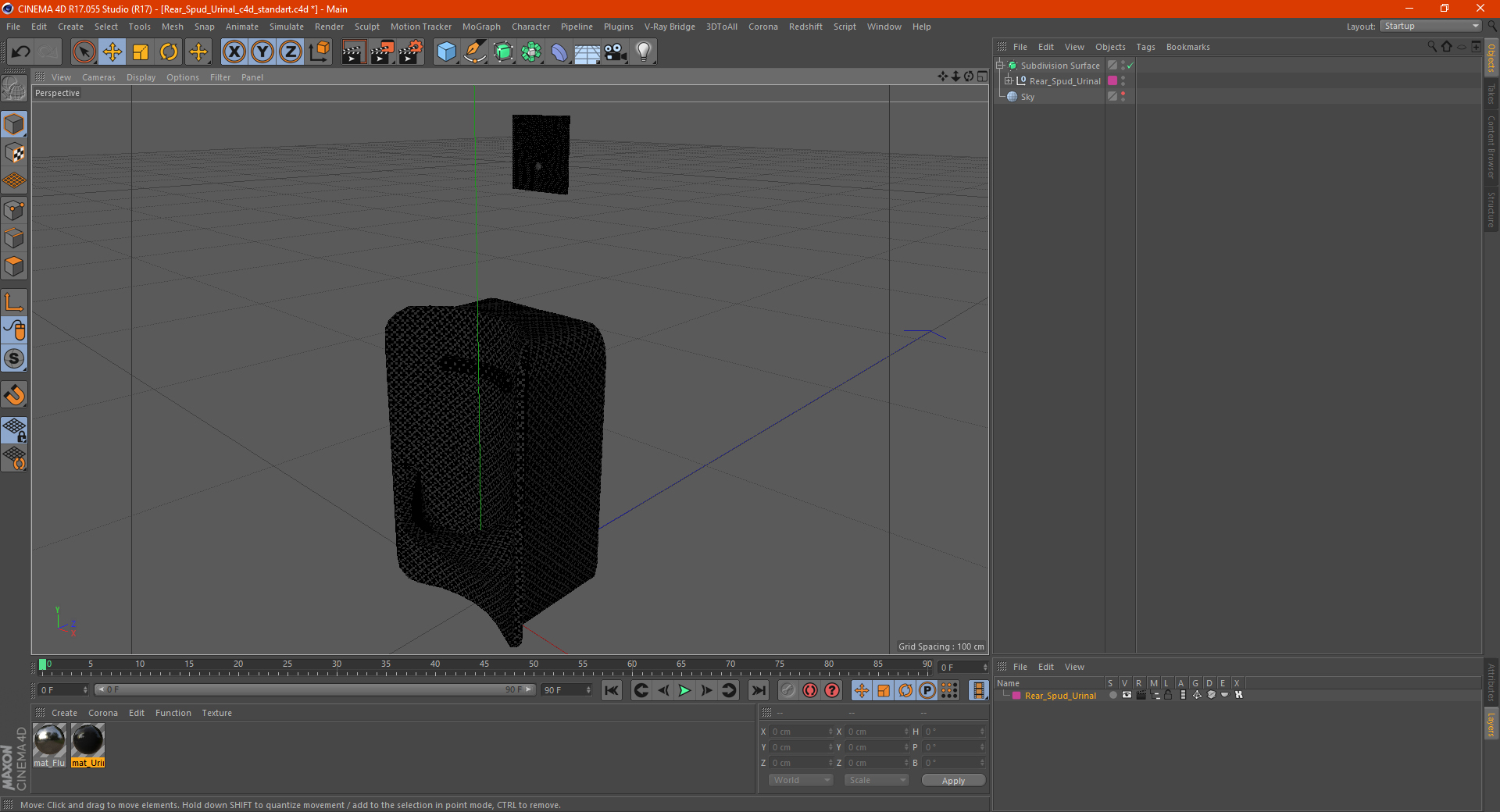The width and height of the screenshot is (1500, 812).
Task: Open the World coordinate dropdown
Action: (x=801, y=780)
